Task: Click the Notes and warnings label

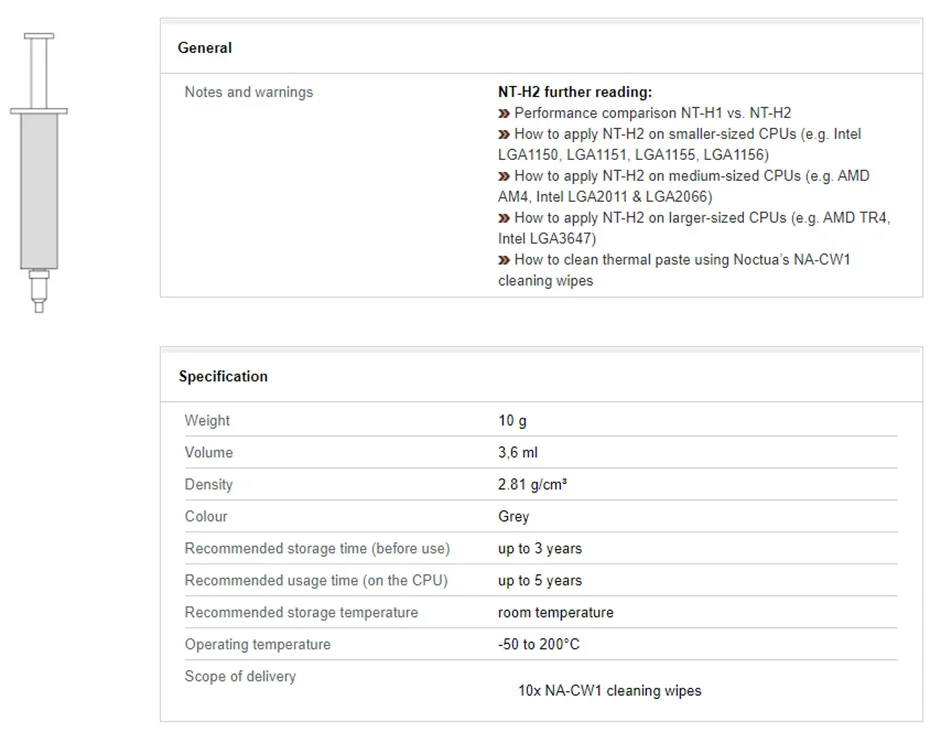Action: pyautogui.click(x=249, y=92)
